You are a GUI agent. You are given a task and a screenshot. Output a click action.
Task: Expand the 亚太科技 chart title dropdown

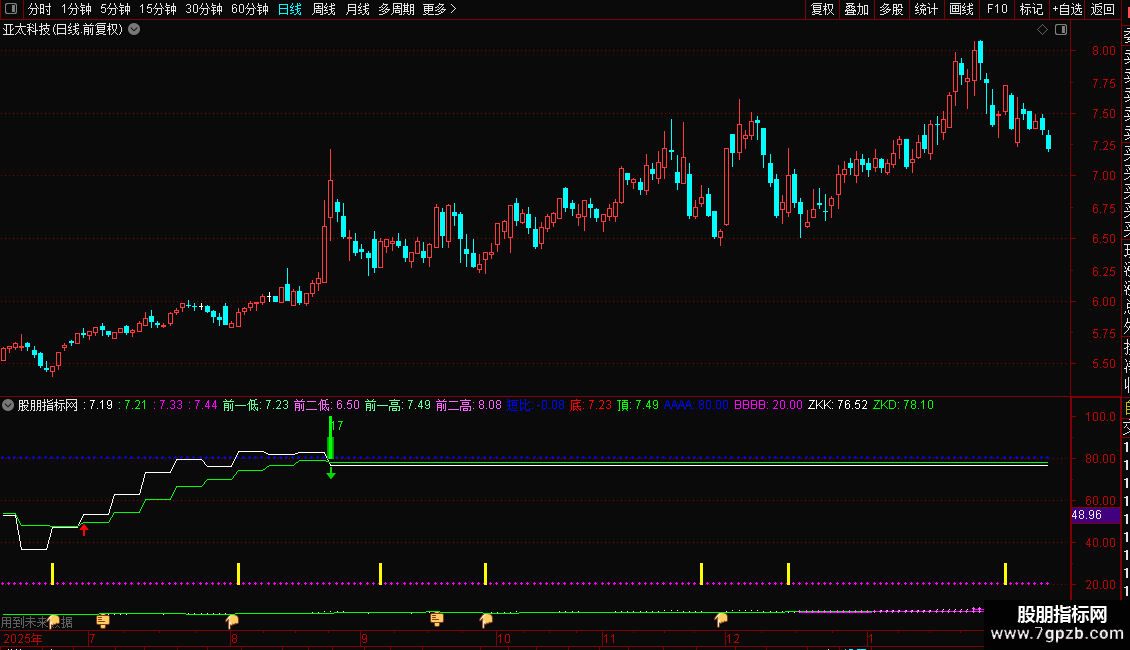pos(134,30)
